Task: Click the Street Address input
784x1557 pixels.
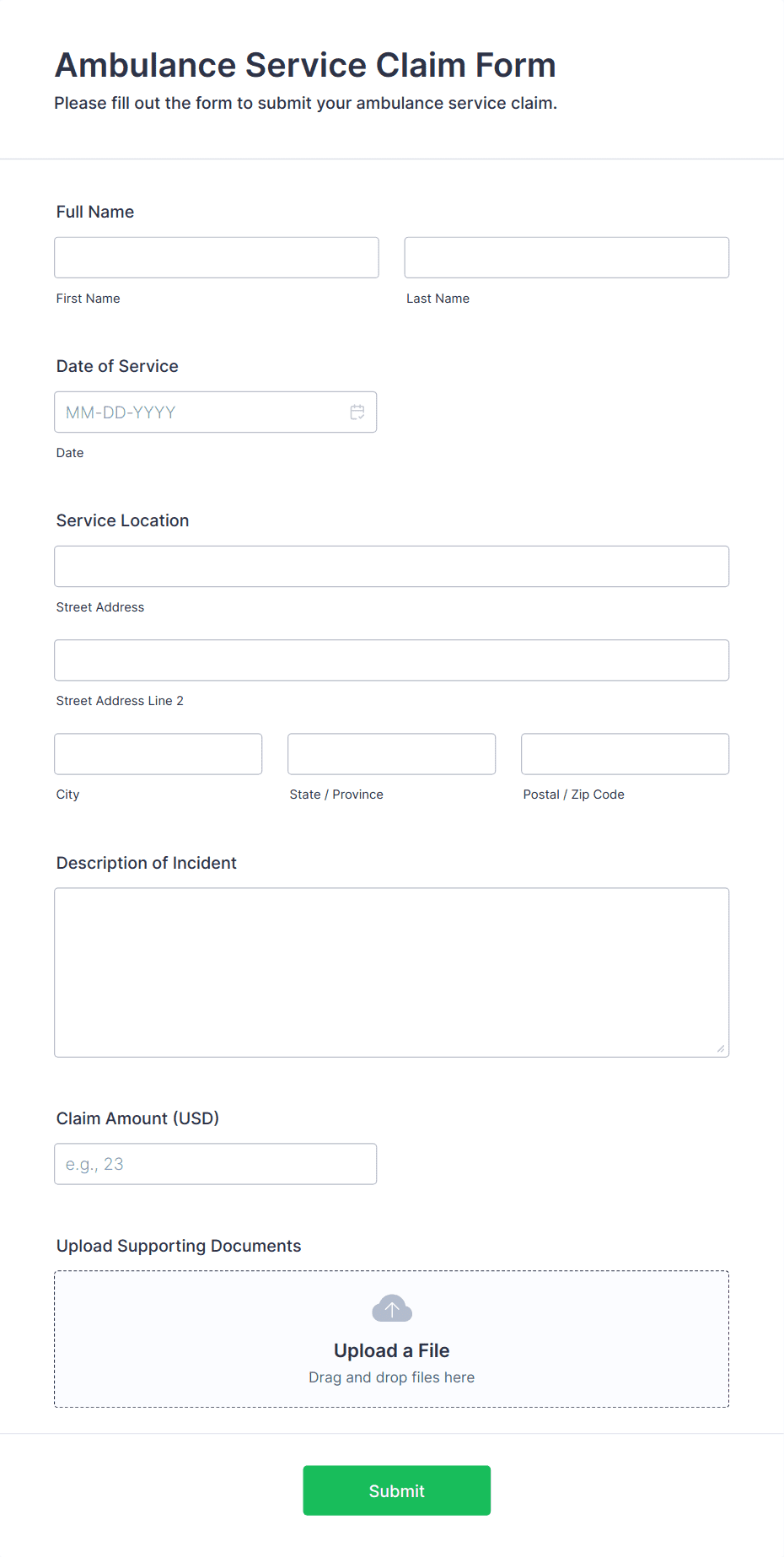Action: point(392,567)
